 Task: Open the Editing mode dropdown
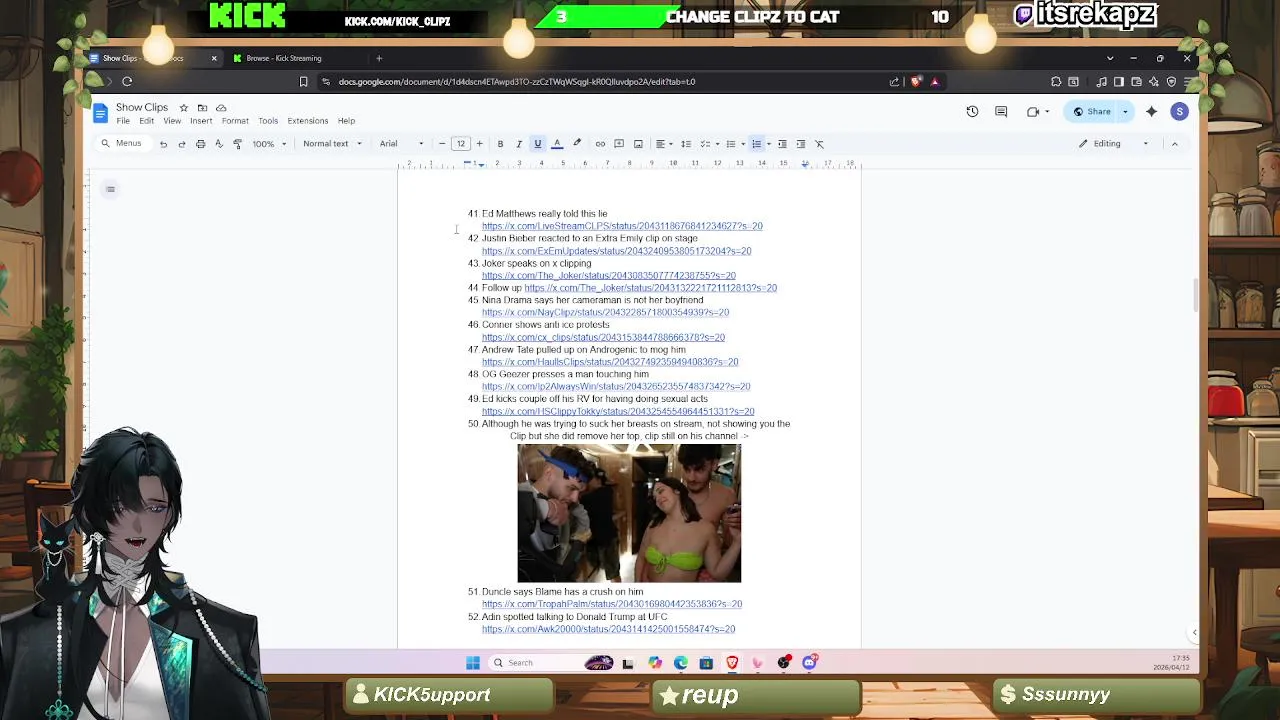[x=1113, y=144]
